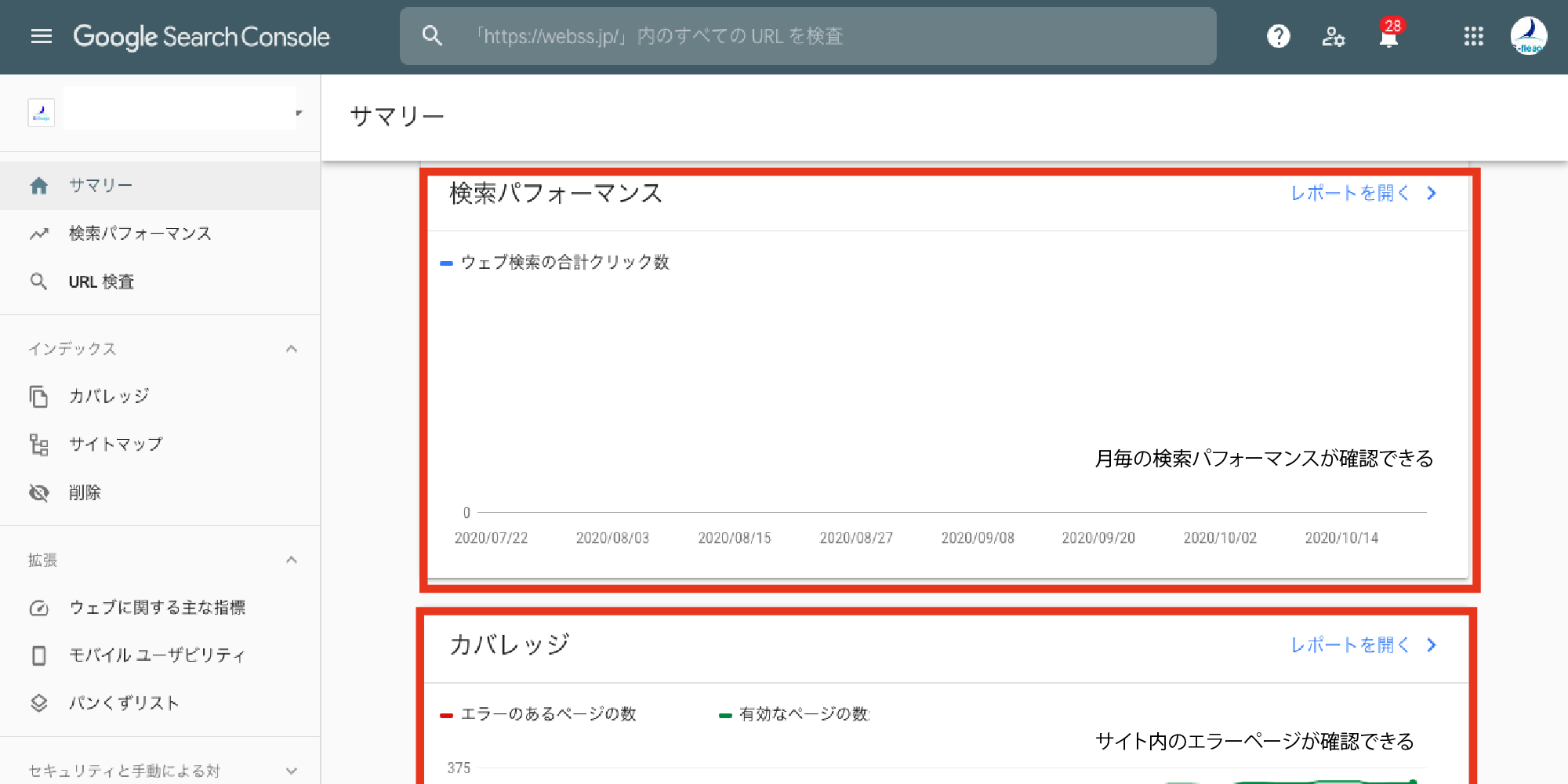Open パンくずリスト report

pos(160,703)
